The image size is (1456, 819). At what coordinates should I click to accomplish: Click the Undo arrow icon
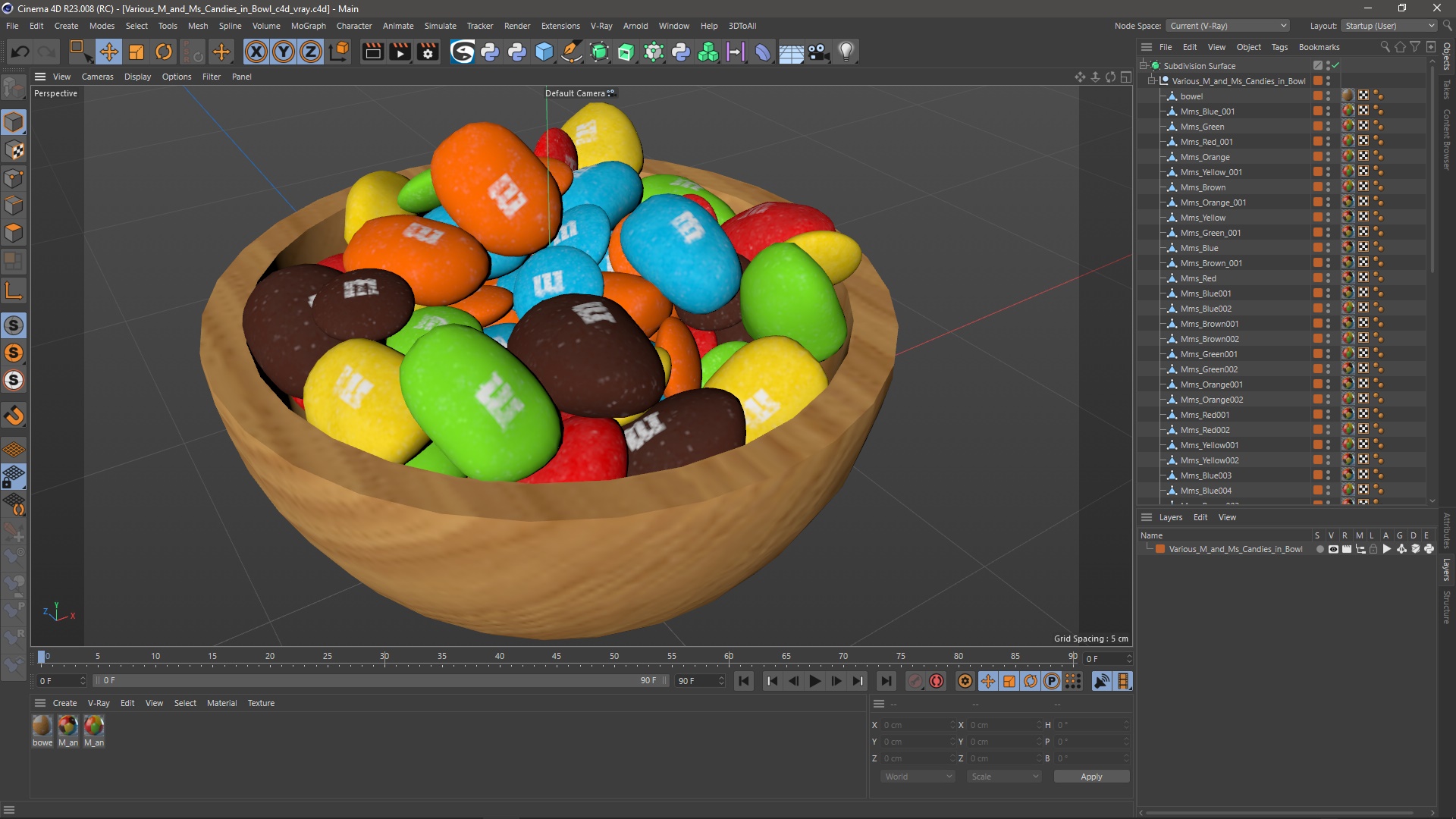[20, 52]
